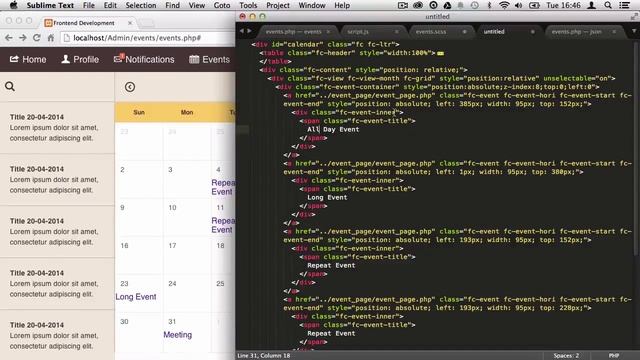The image size is (640, 360).
Task: Click the browser address bar URL
Action: (x=137, y=38)
